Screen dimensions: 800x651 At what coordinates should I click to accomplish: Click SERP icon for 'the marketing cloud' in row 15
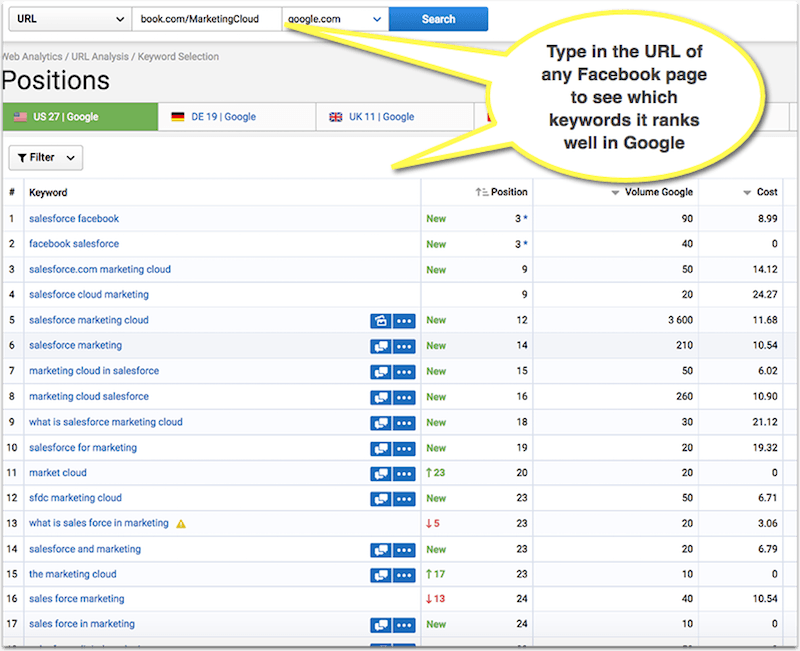[381, 575]
